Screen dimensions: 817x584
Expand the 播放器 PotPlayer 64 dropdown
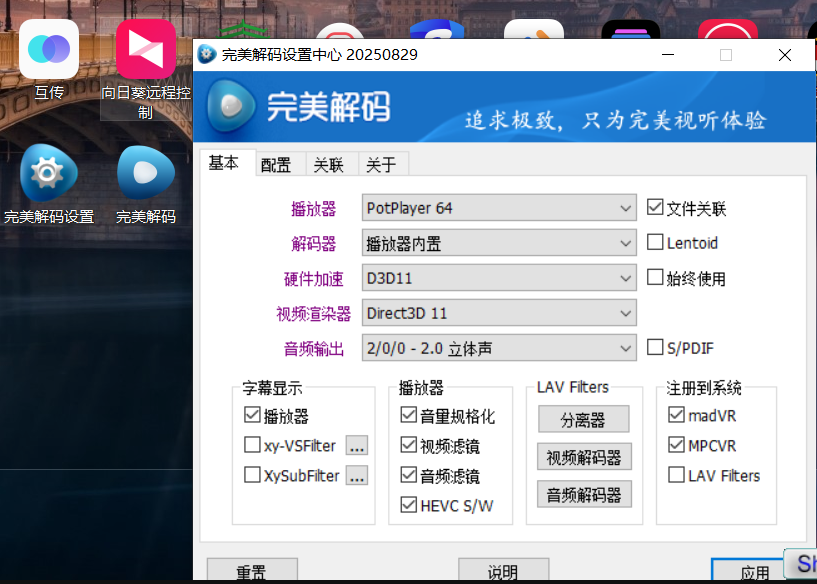pos(499,208)
